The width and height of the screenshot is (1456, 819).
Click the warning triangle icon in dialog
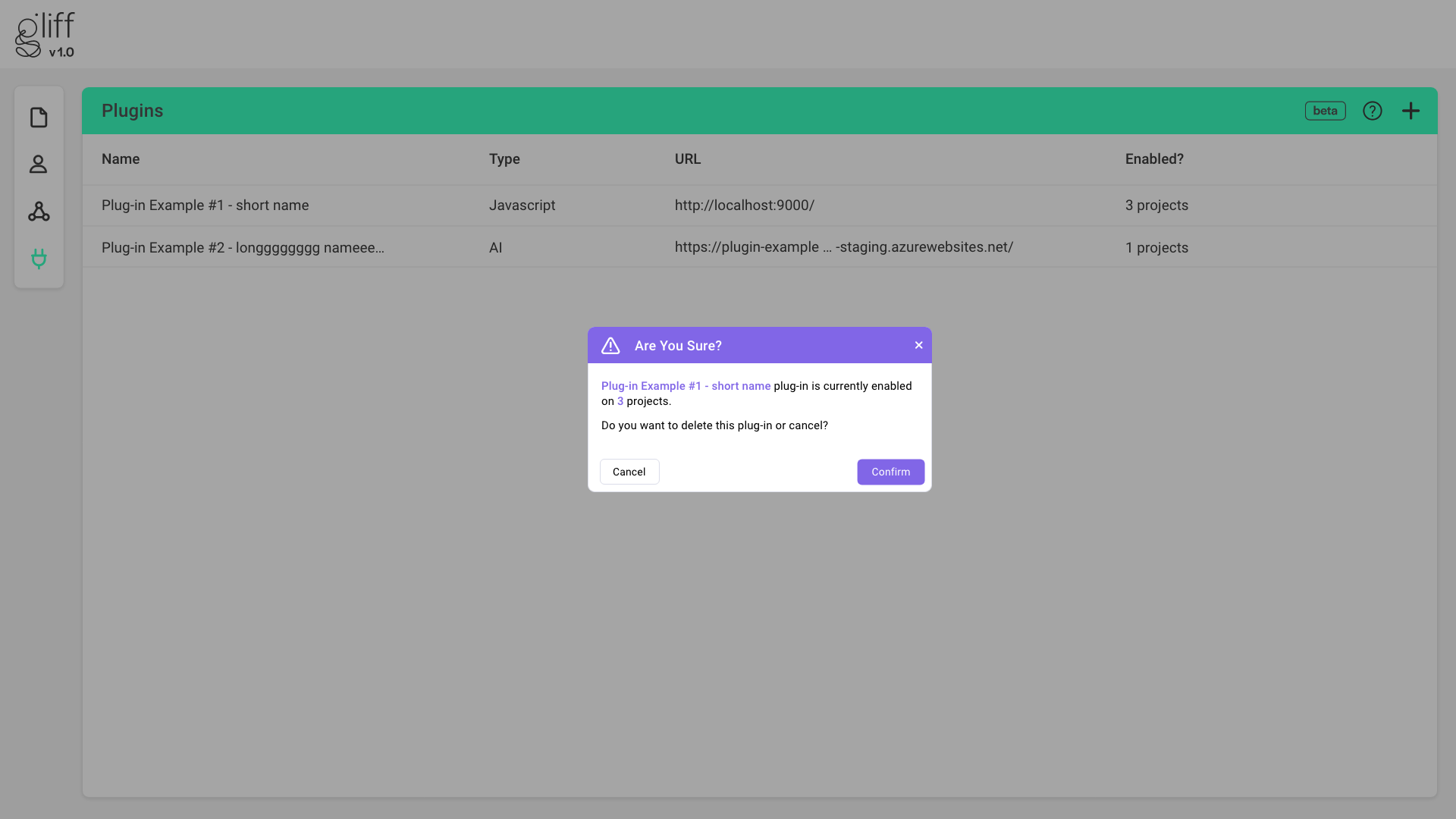610,346
